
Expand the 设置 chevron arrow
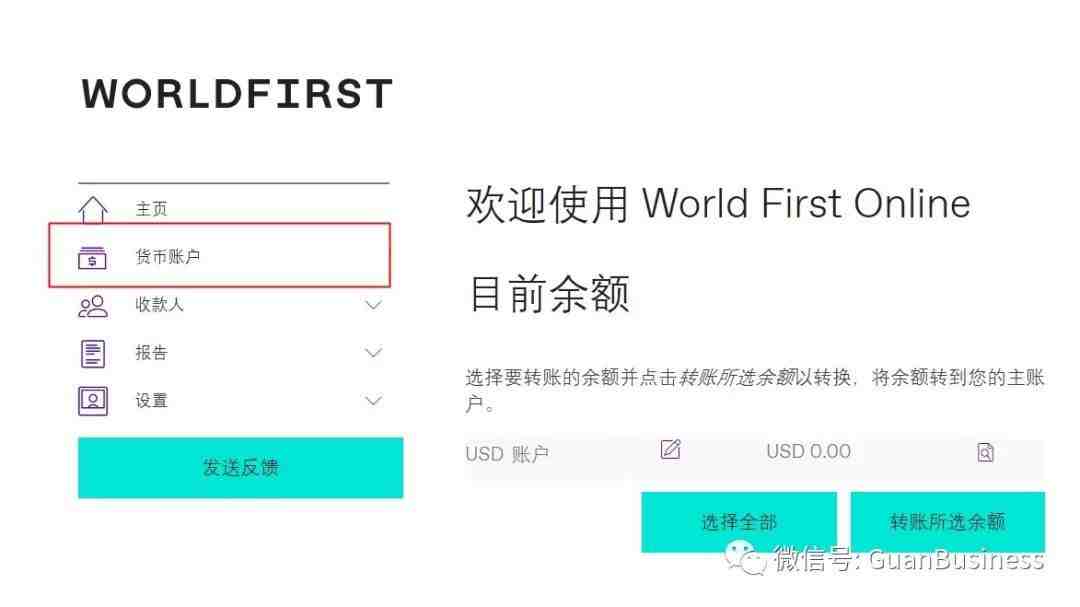pos(373,400)
